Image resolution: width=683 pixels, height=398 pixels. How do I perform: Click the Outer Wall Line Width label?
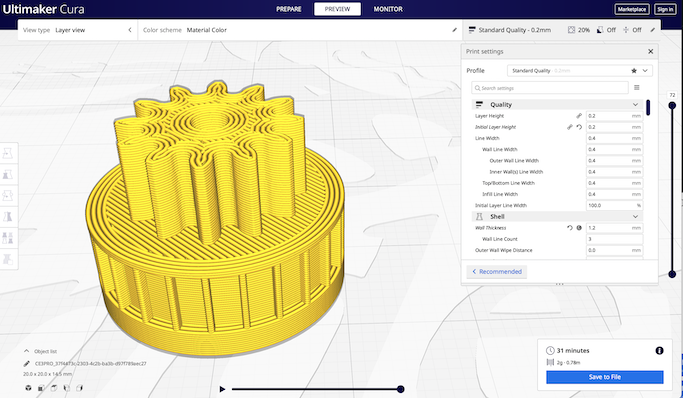pyautogui.click(x=514, y=161)
